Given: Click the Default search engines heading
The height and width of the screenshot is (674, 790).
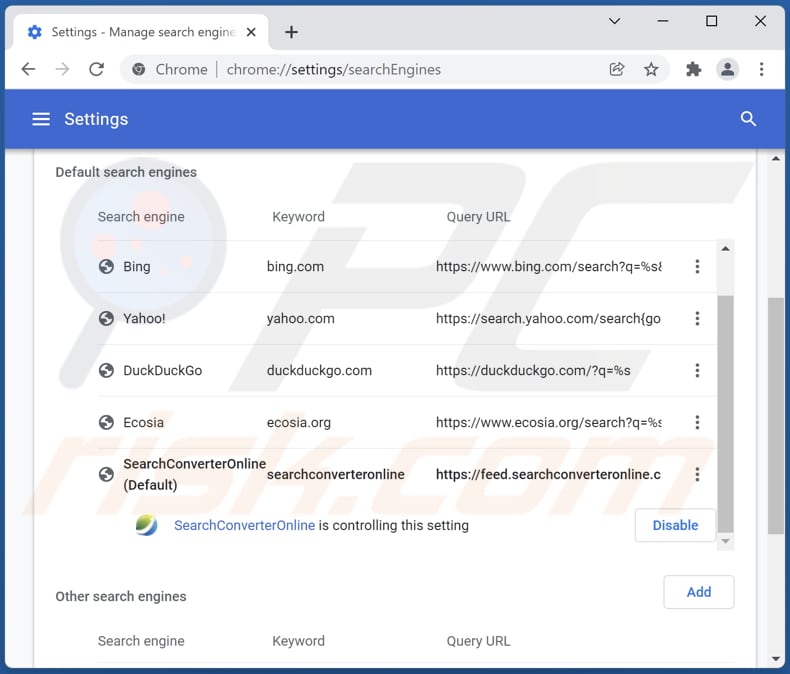Looking at the screenshot, I should point(126,172).
